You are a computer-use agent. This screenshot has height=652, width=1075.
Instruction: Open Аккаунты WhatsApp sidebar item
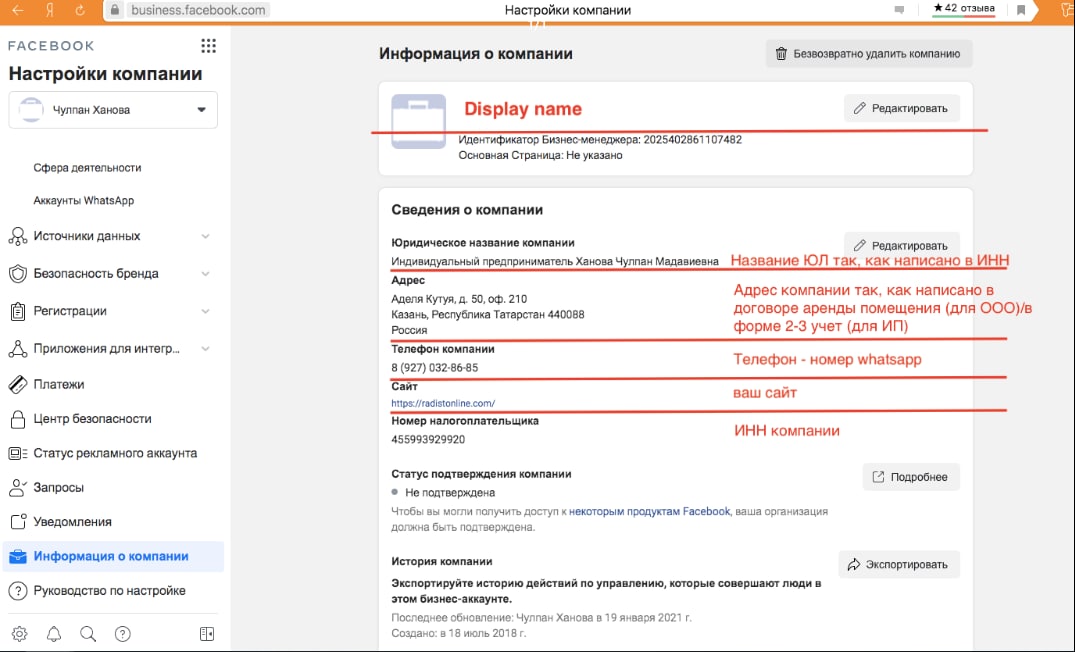point(83,201)
